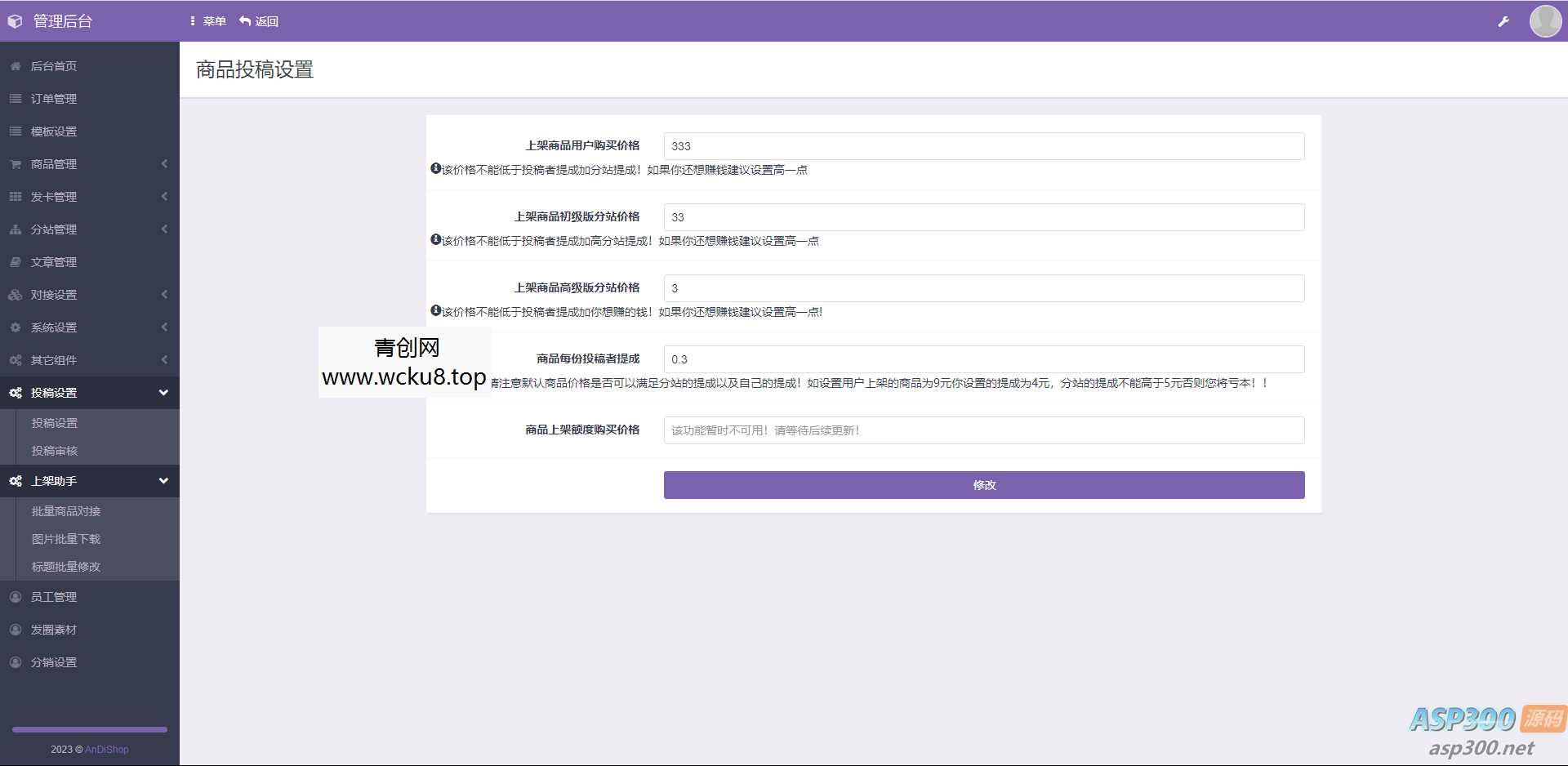Click the 发卡管理 grid icon
This screenshot has width=1568, height=766.
[14, 196]
